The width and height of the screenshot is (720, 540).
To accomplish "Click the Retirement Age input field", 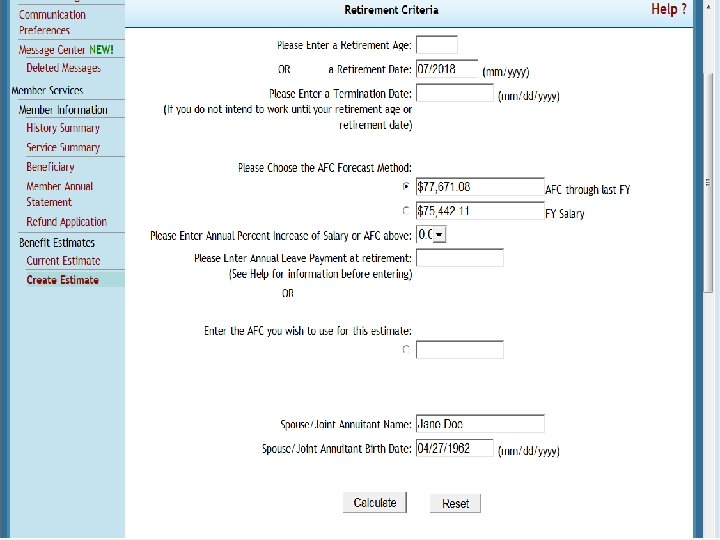I will point(437,45).
